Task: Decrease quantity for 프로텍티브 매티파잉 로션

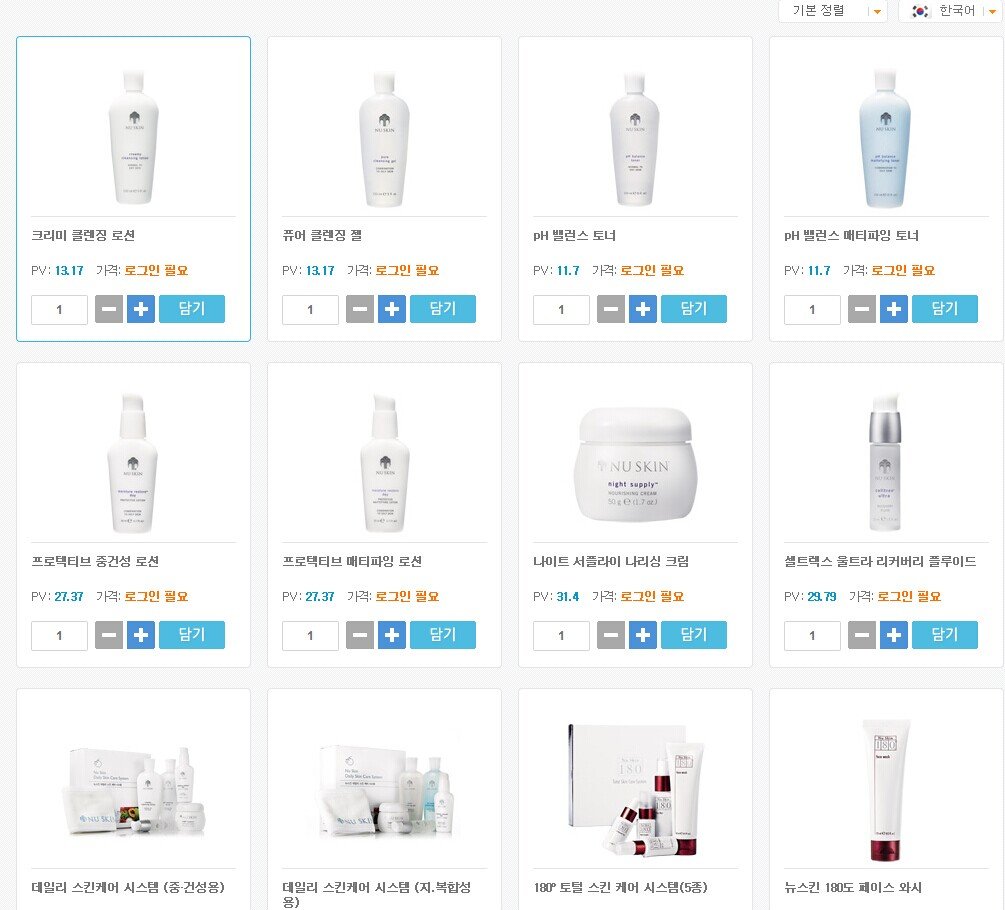Action: (x=360, y=635)
